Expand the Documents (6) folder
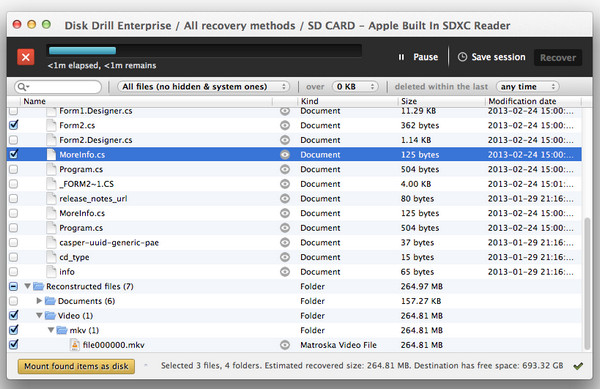600x389 pixels. [39, 301]
